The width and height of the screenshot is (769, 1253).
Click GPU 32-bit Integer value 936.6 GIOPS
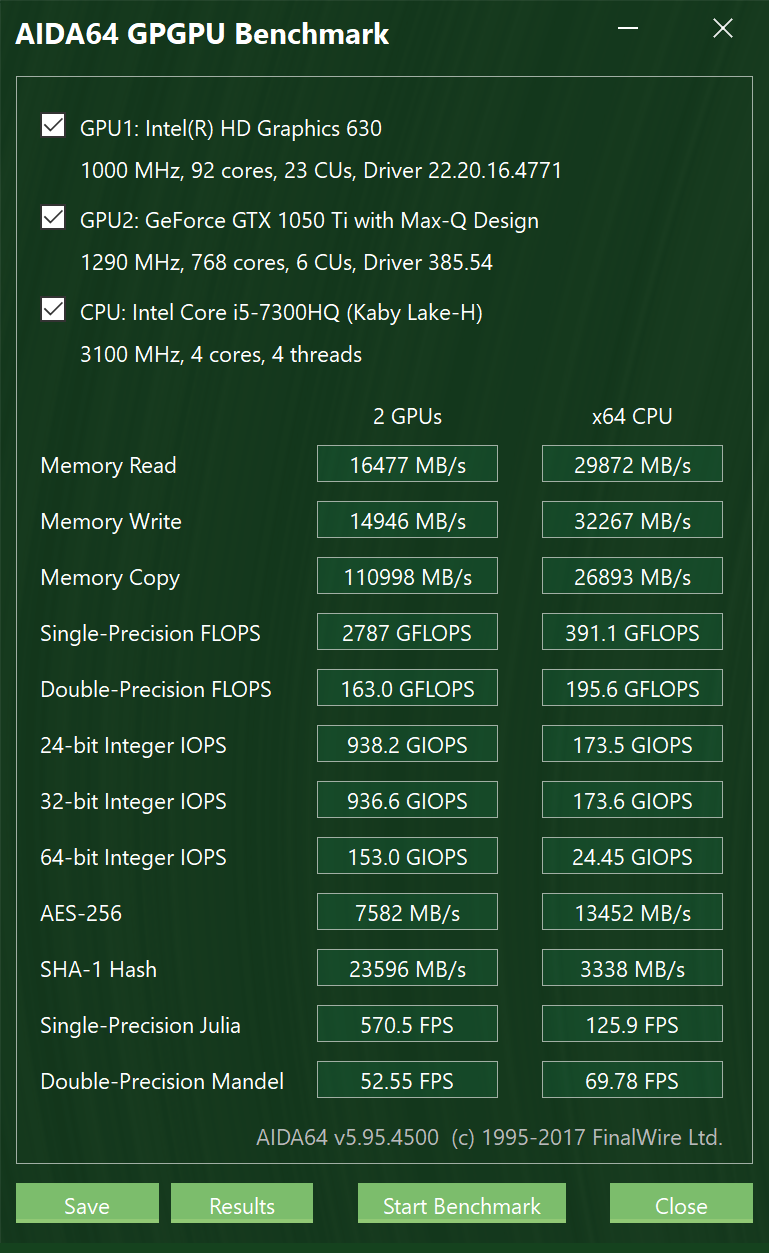(x=407, y=801)
